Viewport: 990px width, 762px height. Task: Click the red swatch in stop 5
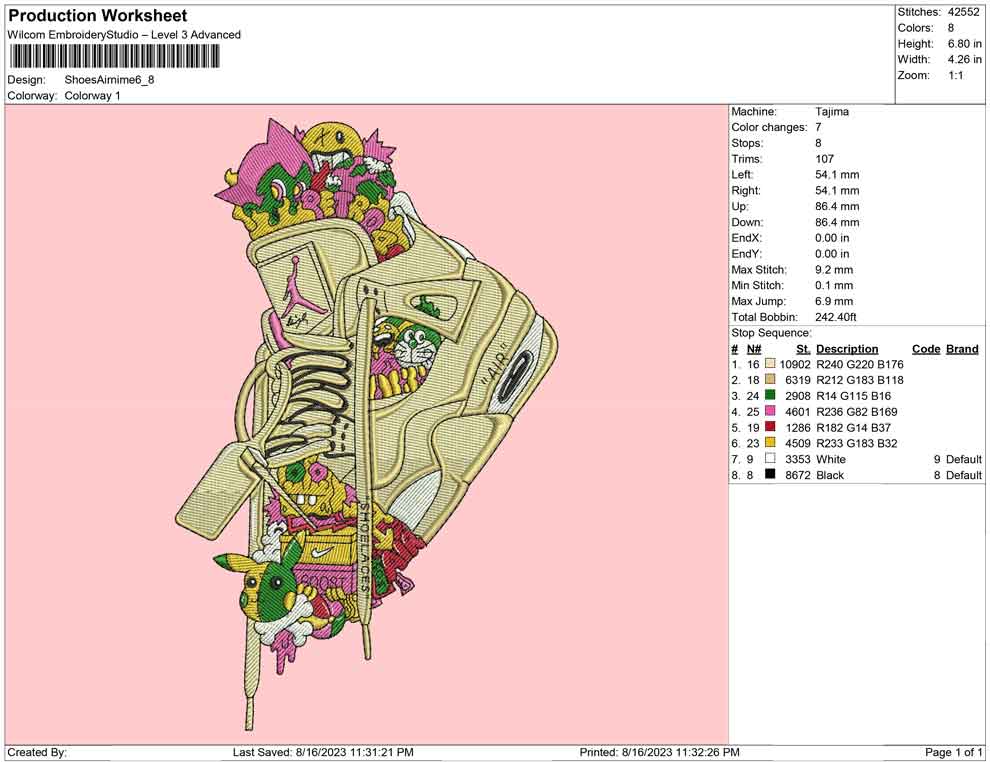click(x=770, y=428)
